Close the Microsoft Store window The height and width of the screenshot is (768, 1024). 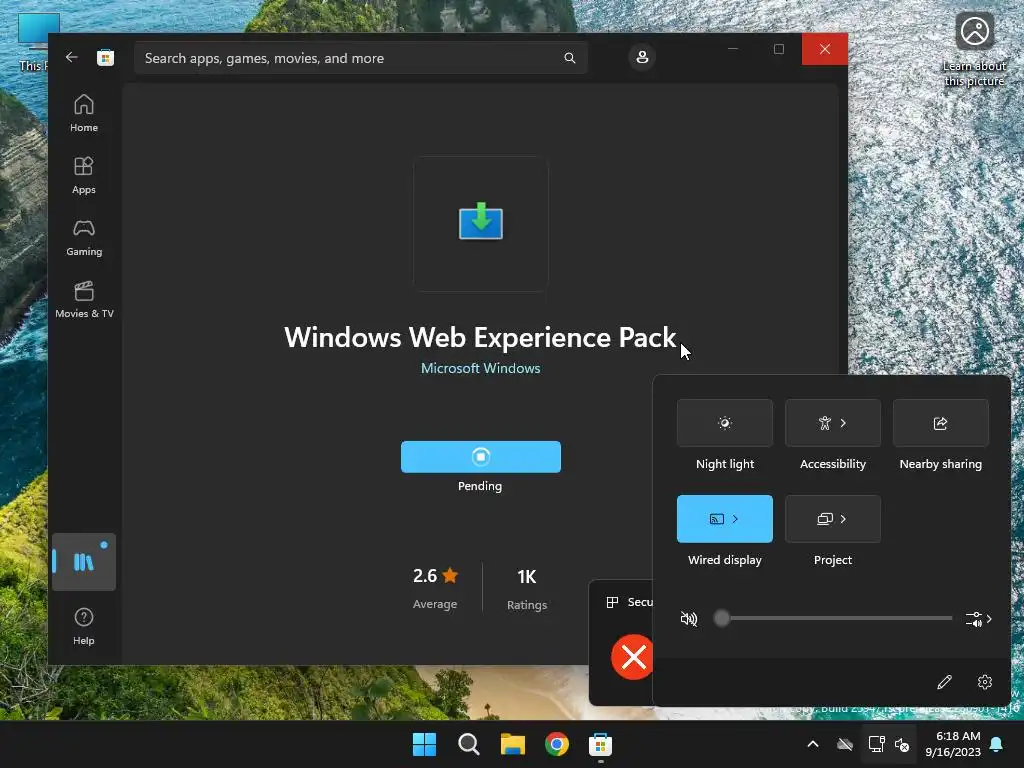(x=825, y=49)
